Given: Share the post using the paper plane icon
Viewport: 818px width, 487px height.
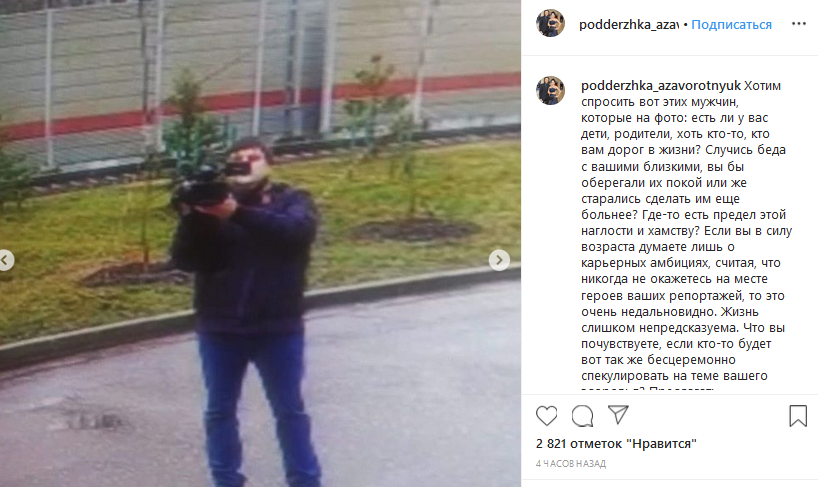Looking at the screenshot, I should 618,415.
